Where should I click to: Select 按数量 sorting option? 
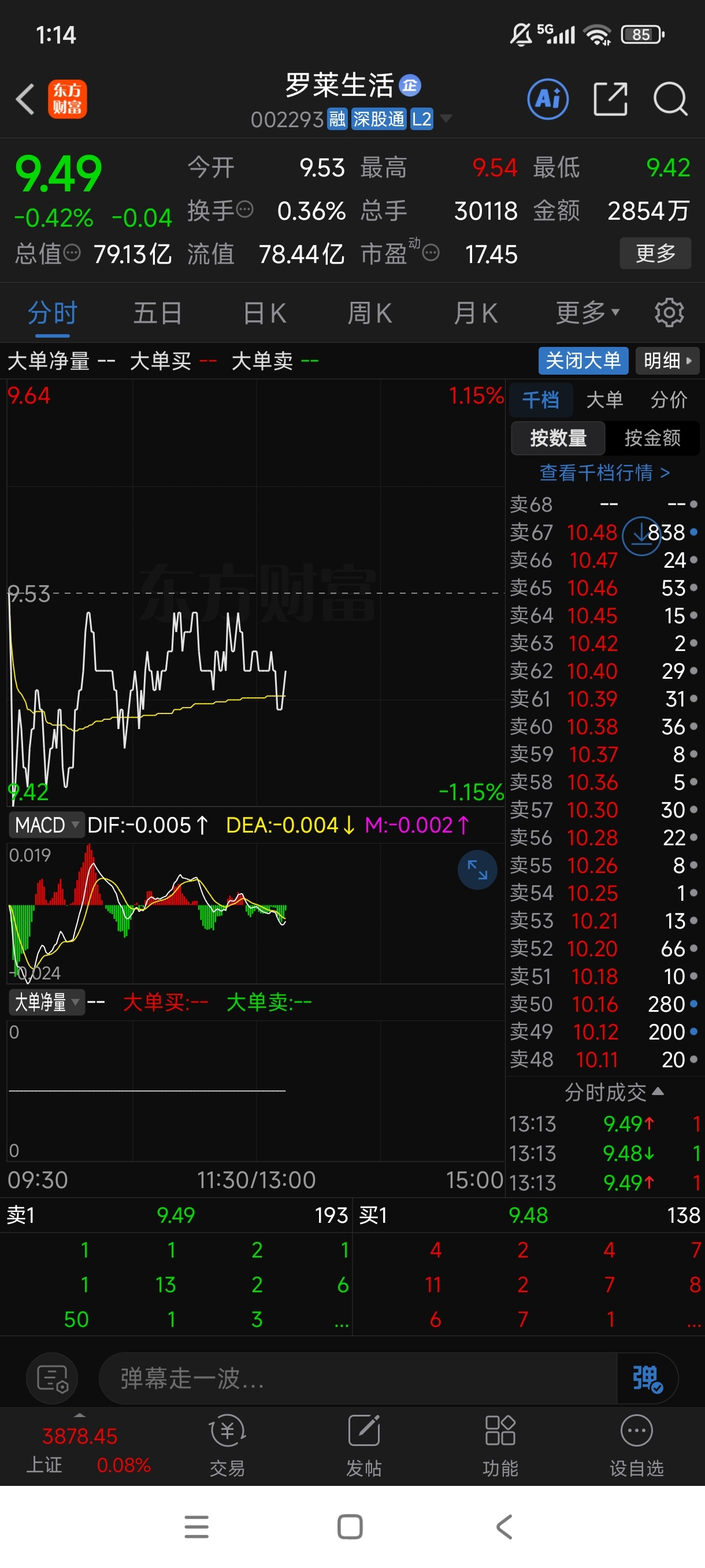pyautogui.click(x=558, y=438)
